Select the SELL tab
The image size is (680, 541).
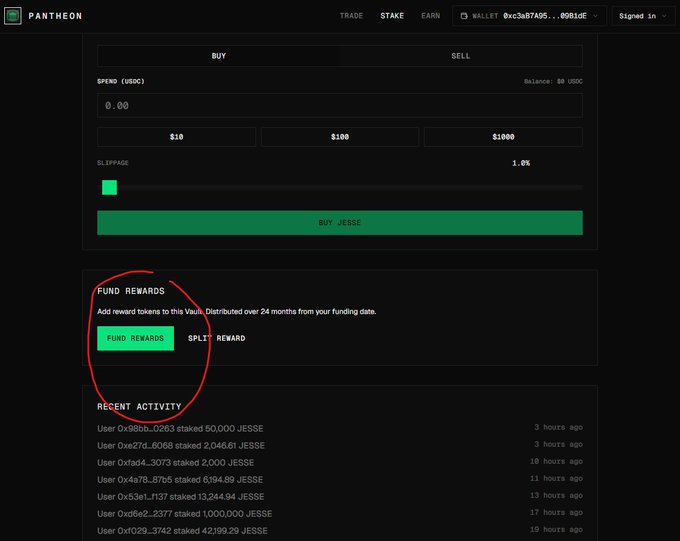tap(461, 56)
